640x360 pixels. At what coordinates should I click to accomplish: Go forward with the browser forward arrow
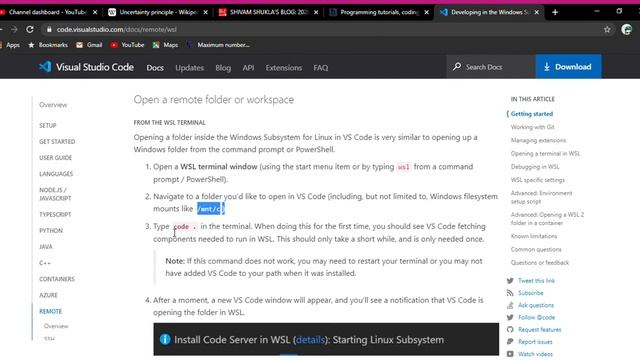point(14,29)
